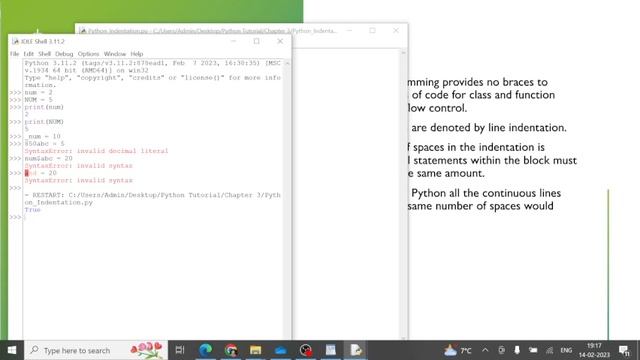Click the Python_Indentation.py editor title icon
Screen dimensions: 640x360
coord(82,31)
